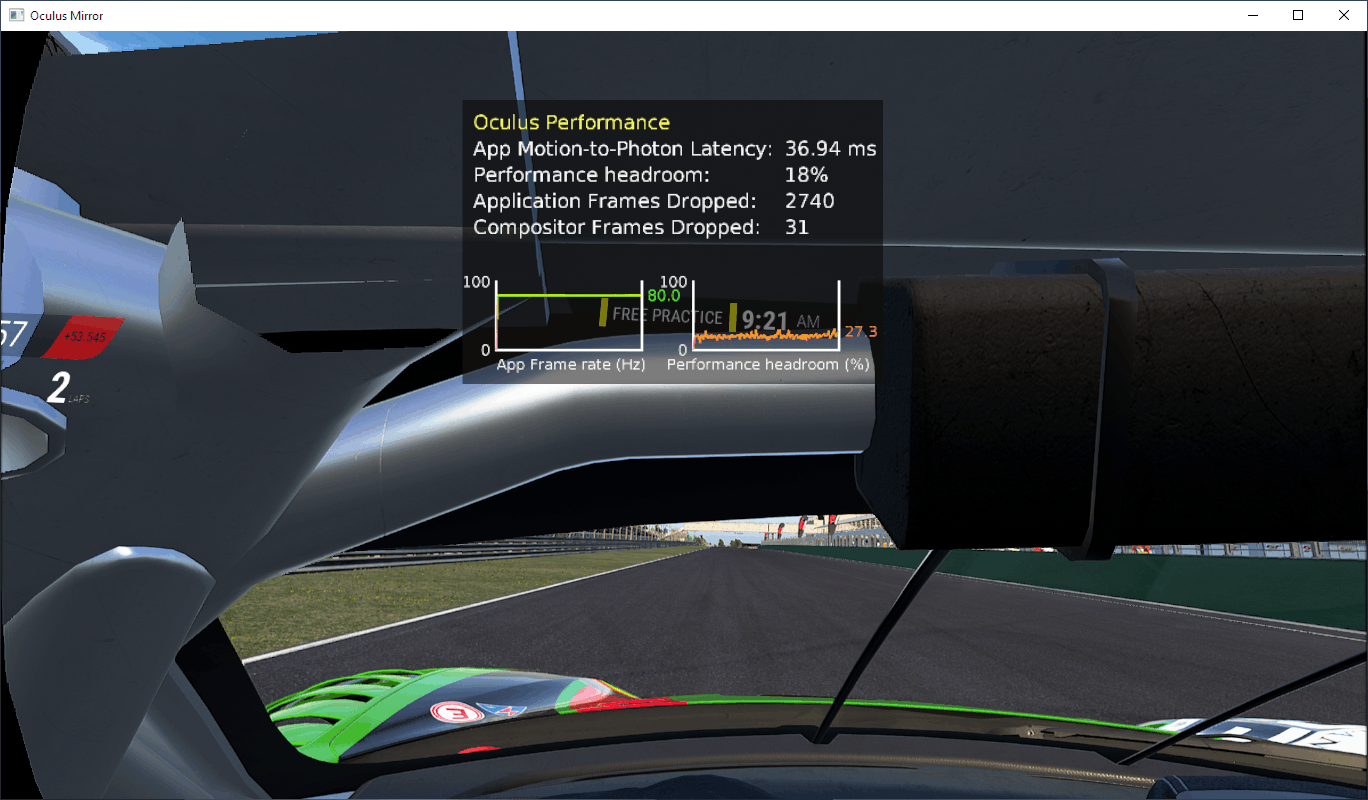Click the green "80.0" frame rate reading
The image size is (1368, 800).
[664, 296]
